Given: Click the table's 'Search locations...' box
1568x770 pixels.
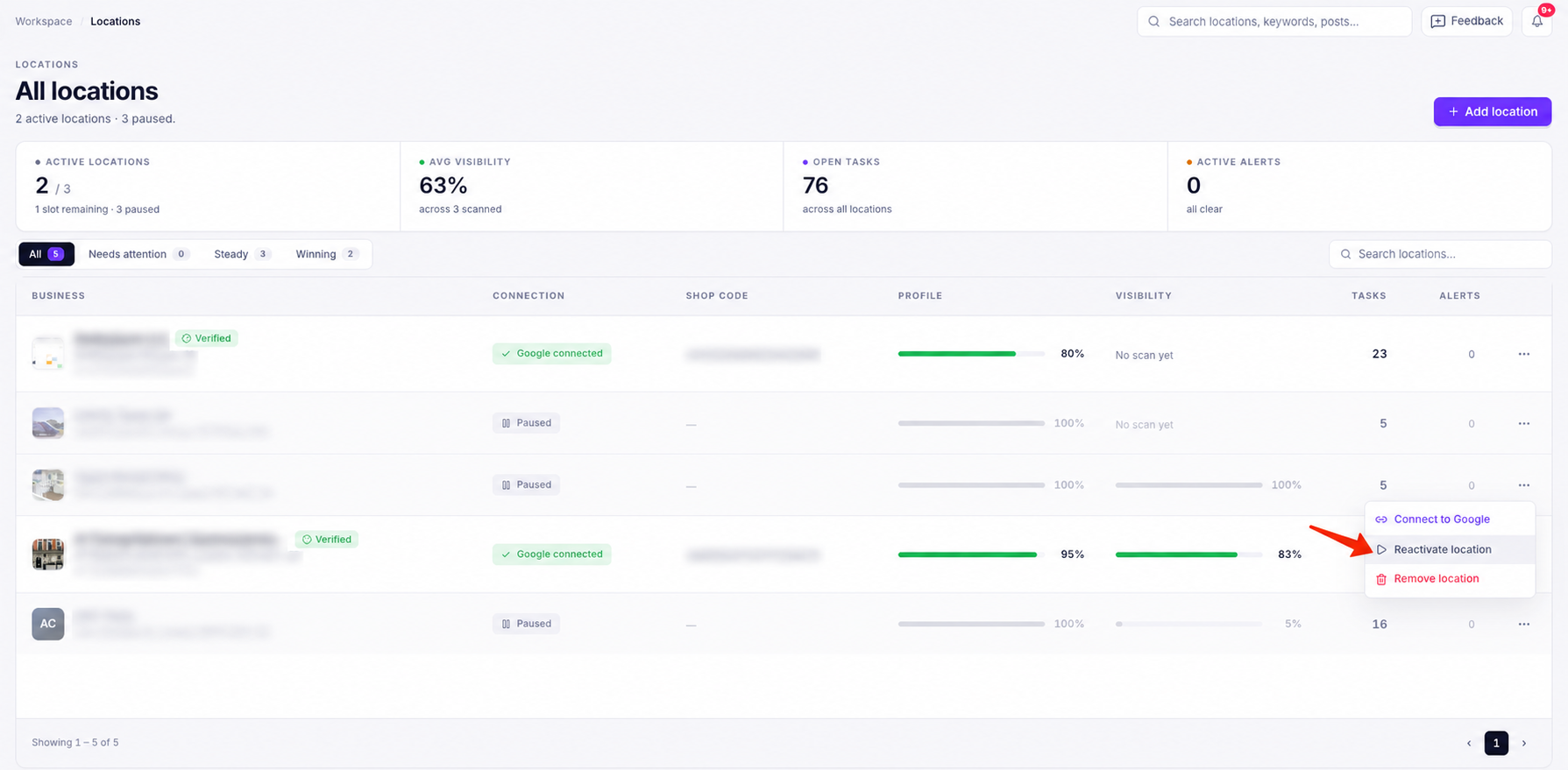Looking at the screenshot, I should [1440, 254].
